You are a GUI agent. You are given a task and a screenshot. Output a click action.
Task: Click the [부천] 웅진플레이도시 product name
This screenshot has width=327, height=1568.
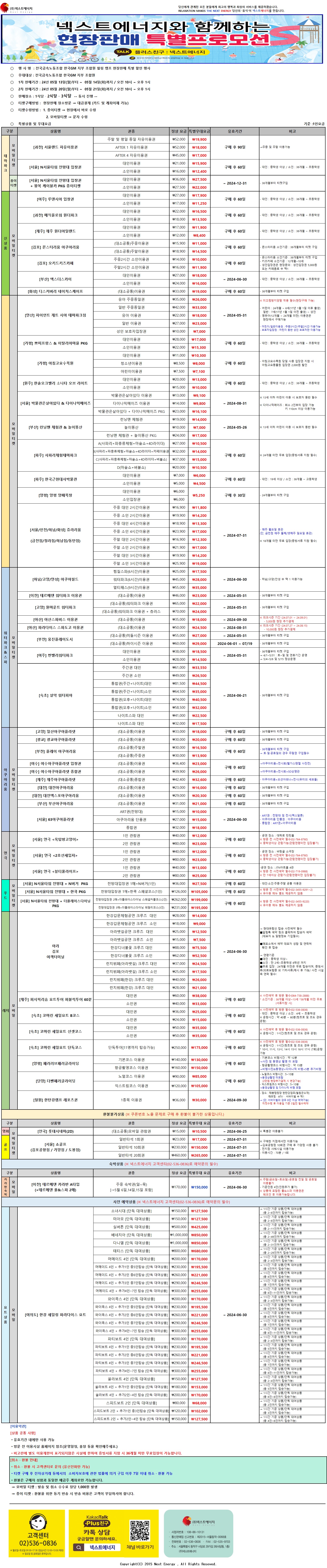point(55,640)
